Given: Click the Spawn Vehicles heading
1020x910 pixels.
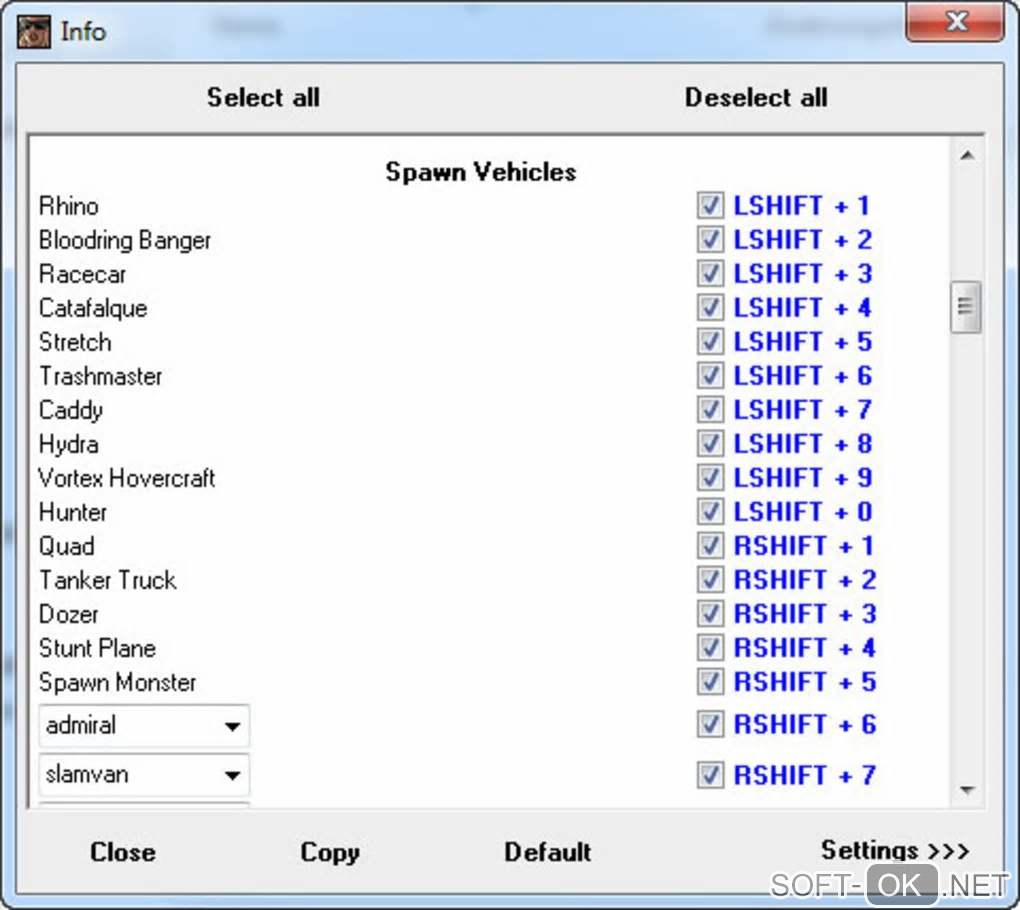Looking at the screenshot, I should pyautogui.click(x=481, y=172).
